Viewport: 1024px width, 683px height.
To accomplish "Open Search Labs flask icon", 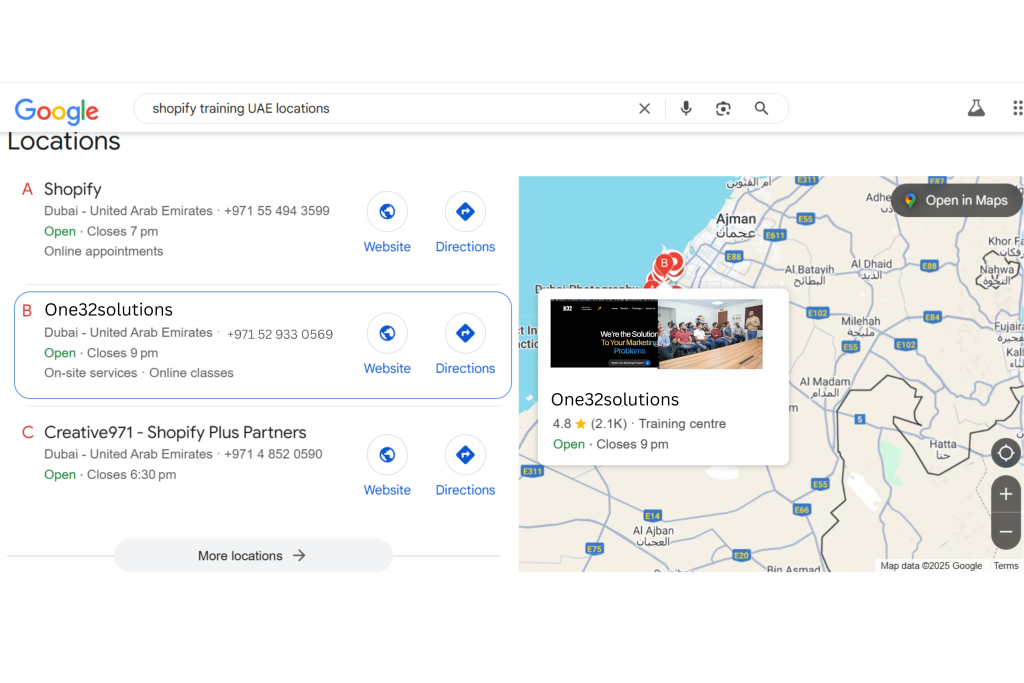I will [x=976, y=108].
